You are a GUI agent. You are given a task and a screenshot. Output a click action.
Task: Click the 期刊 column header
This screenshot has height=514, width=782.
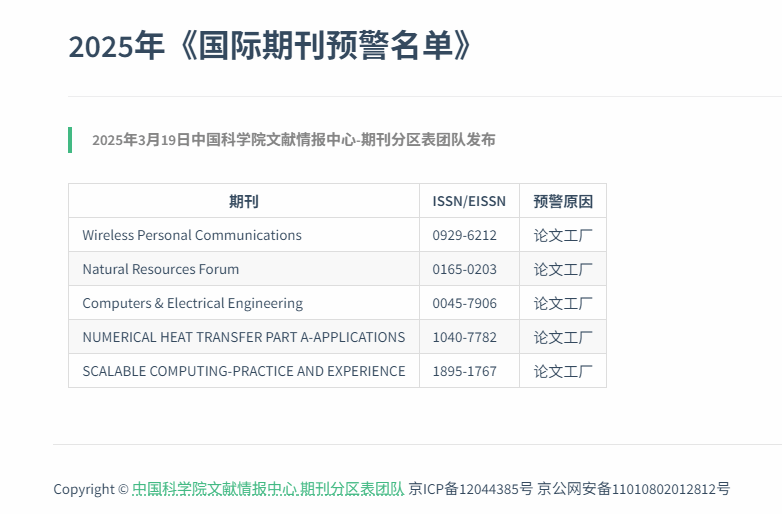(243, 201)
